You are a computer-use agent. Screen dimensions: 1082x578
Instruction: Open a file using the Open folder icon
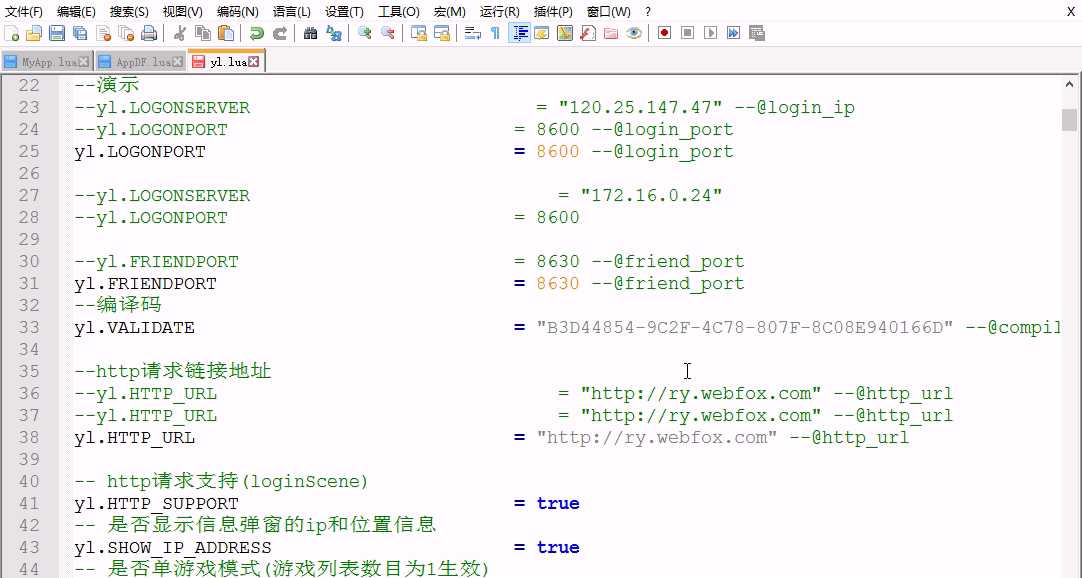point(34,33)
